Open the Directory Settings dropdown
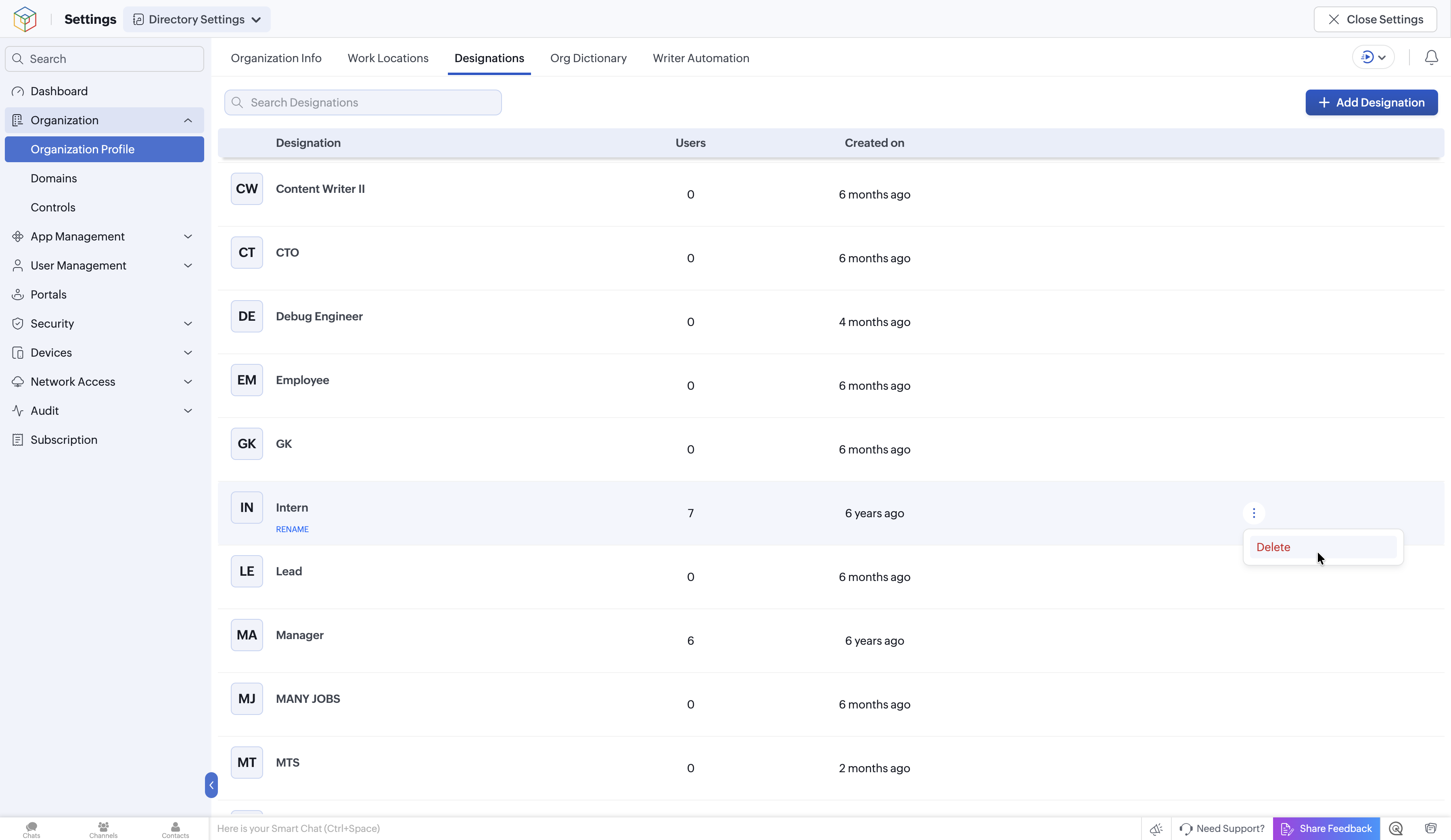The width and height of the screenshot is (1451, 840). pos(197,20)
